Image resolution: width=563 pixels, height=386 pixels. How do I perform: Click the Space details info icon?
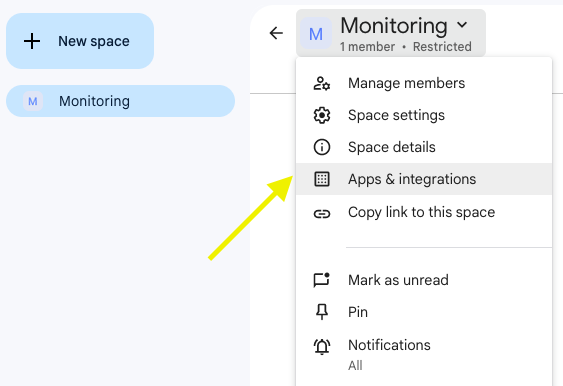[x=322, y=147]
